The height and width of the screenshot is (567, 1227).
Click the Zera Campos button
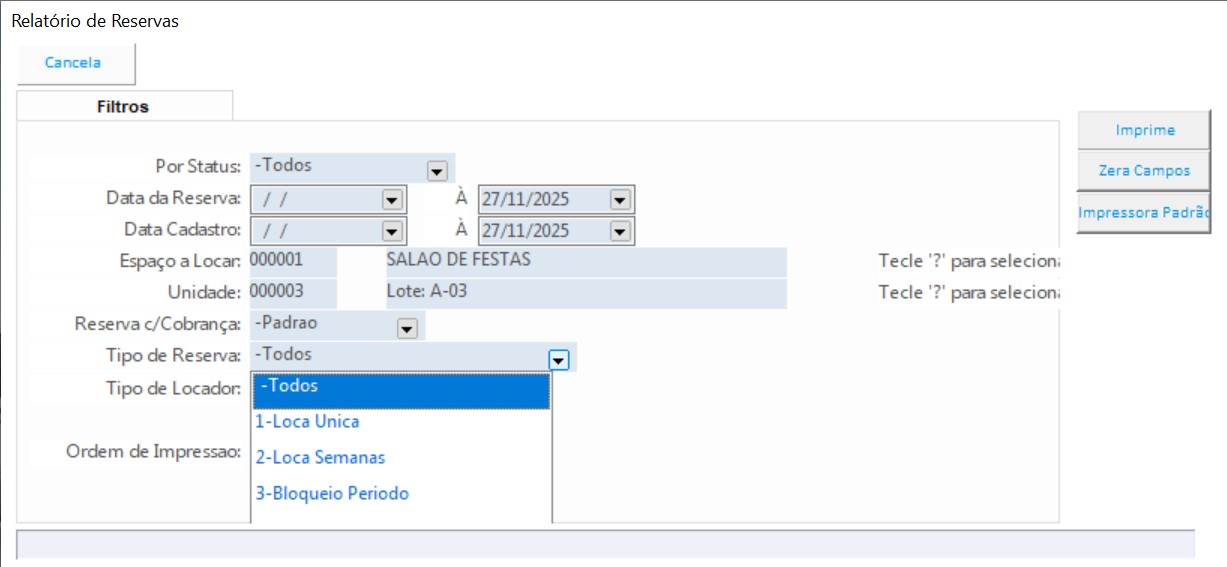tap(1144, 171)
